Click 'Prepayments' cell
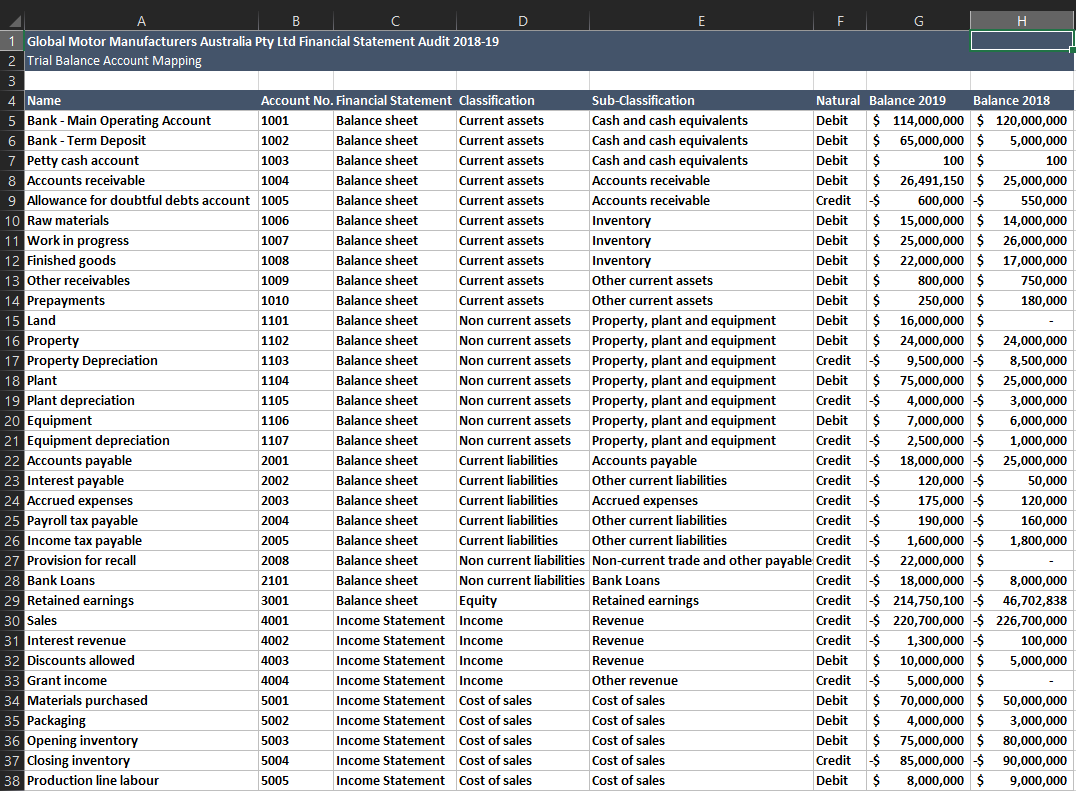Screen dimensions: 1076x791 pyautogui.click(x=141, y=300)
